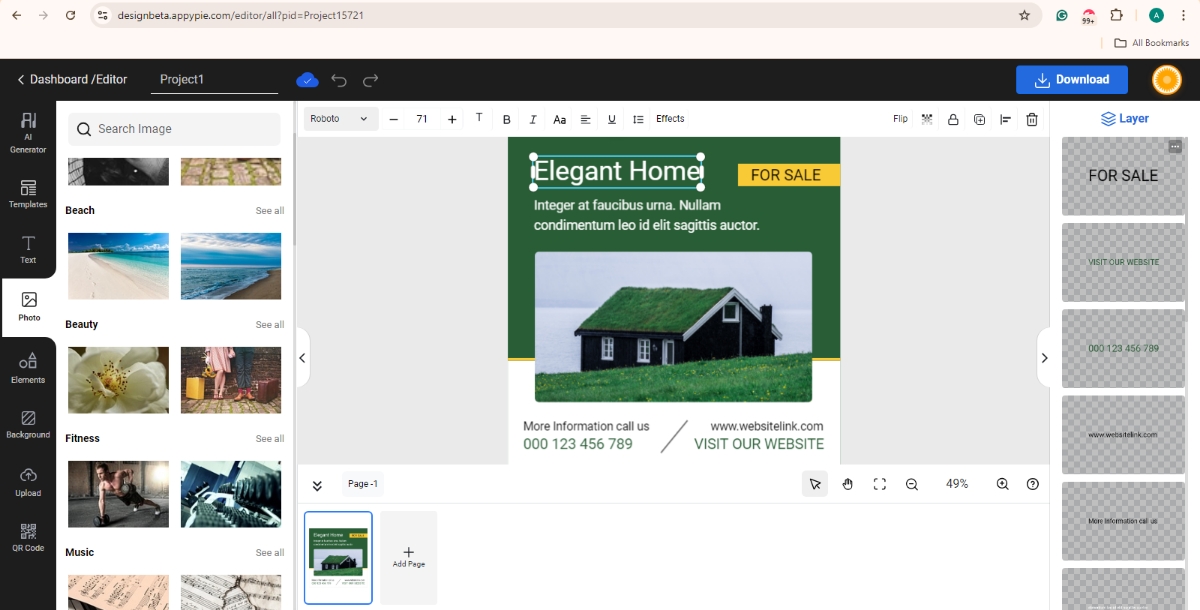Click the Search Image field

click(x=175, y=129)
